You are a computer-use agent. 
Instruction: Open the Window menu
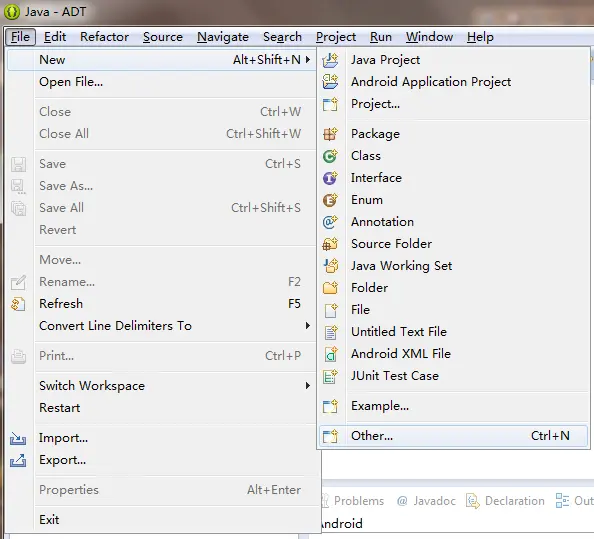coord(429,37)
